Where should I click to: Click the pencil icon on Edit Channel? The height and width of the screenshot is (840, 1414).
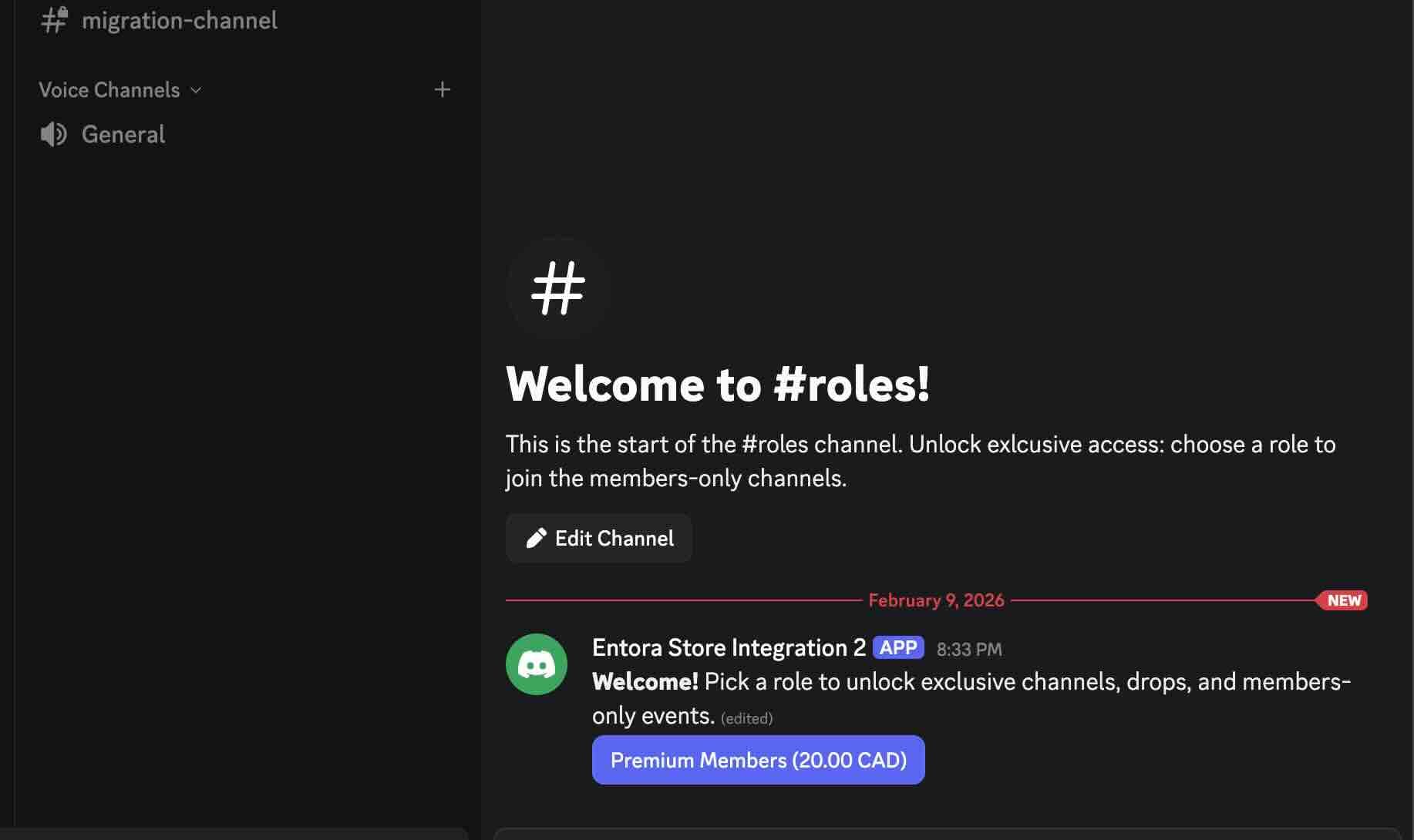537,538
